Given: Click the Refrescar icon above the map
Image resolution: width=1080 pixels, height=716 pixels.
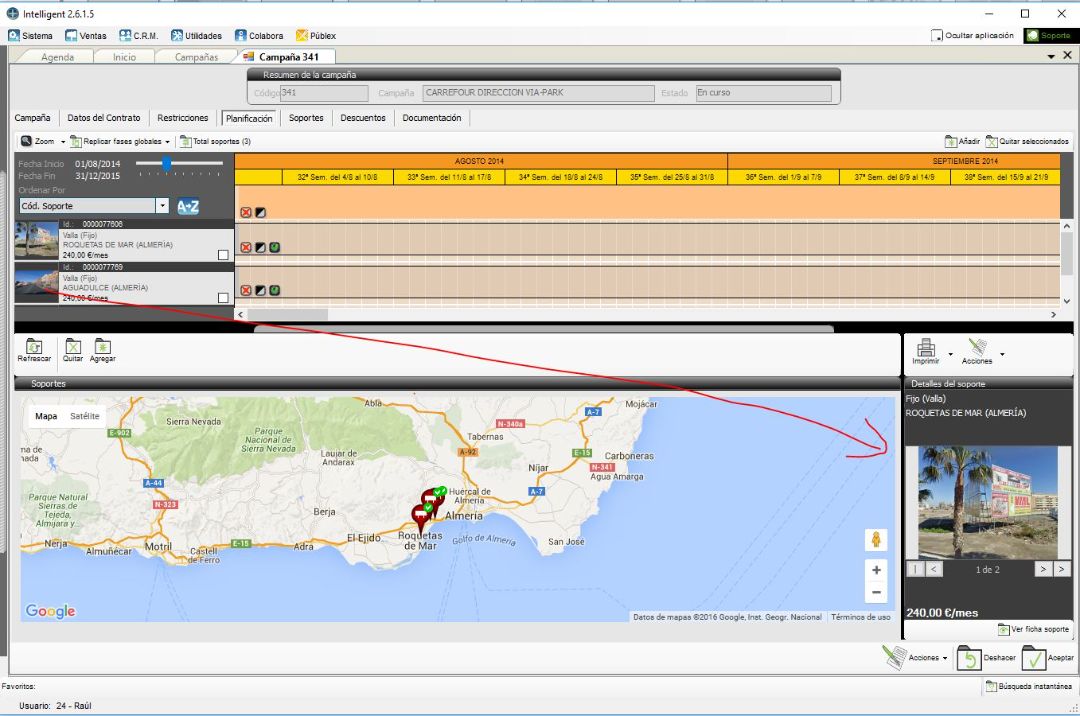Looking at the screenshot, I should (x=34, y=346).
